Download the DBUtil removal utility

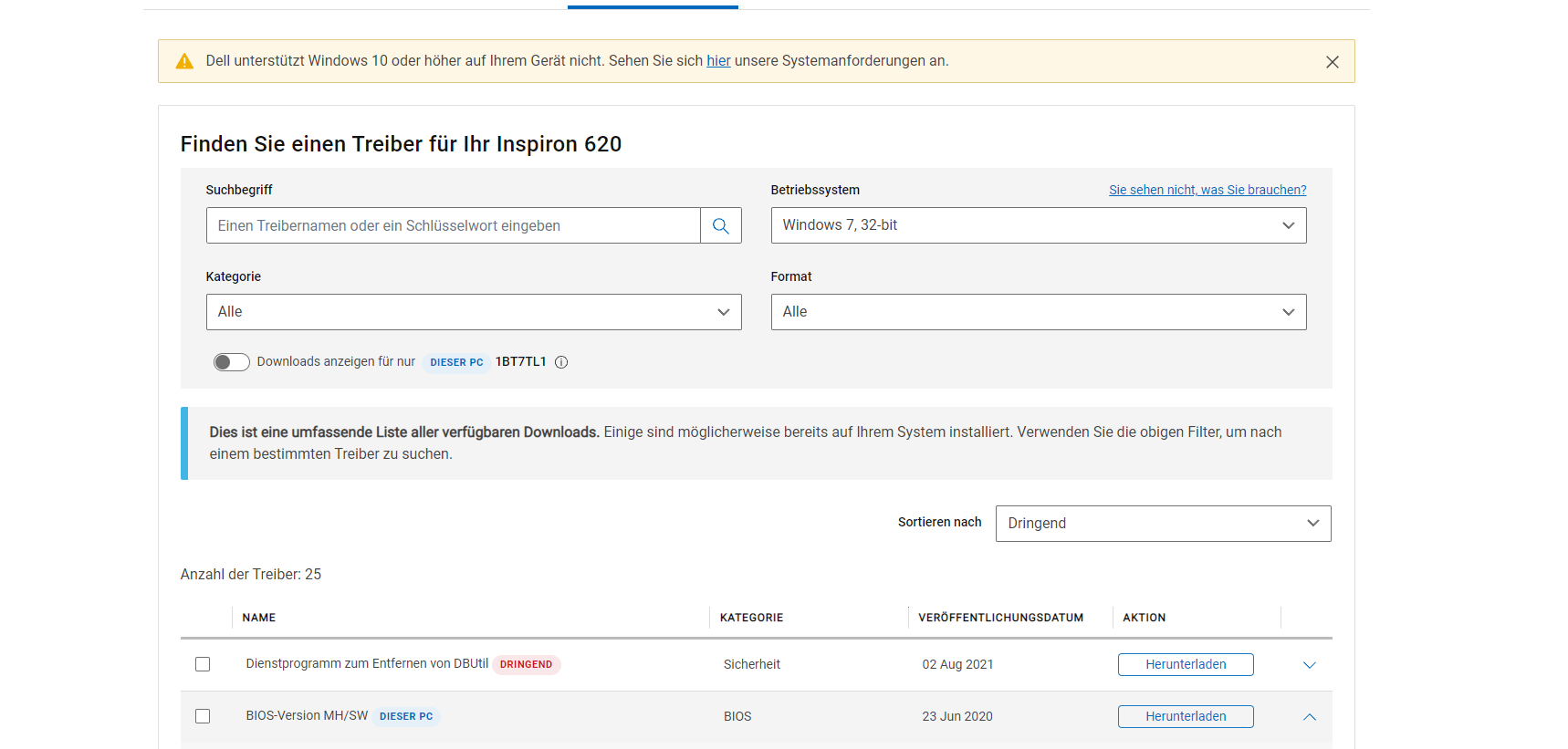pos(1186,664)
